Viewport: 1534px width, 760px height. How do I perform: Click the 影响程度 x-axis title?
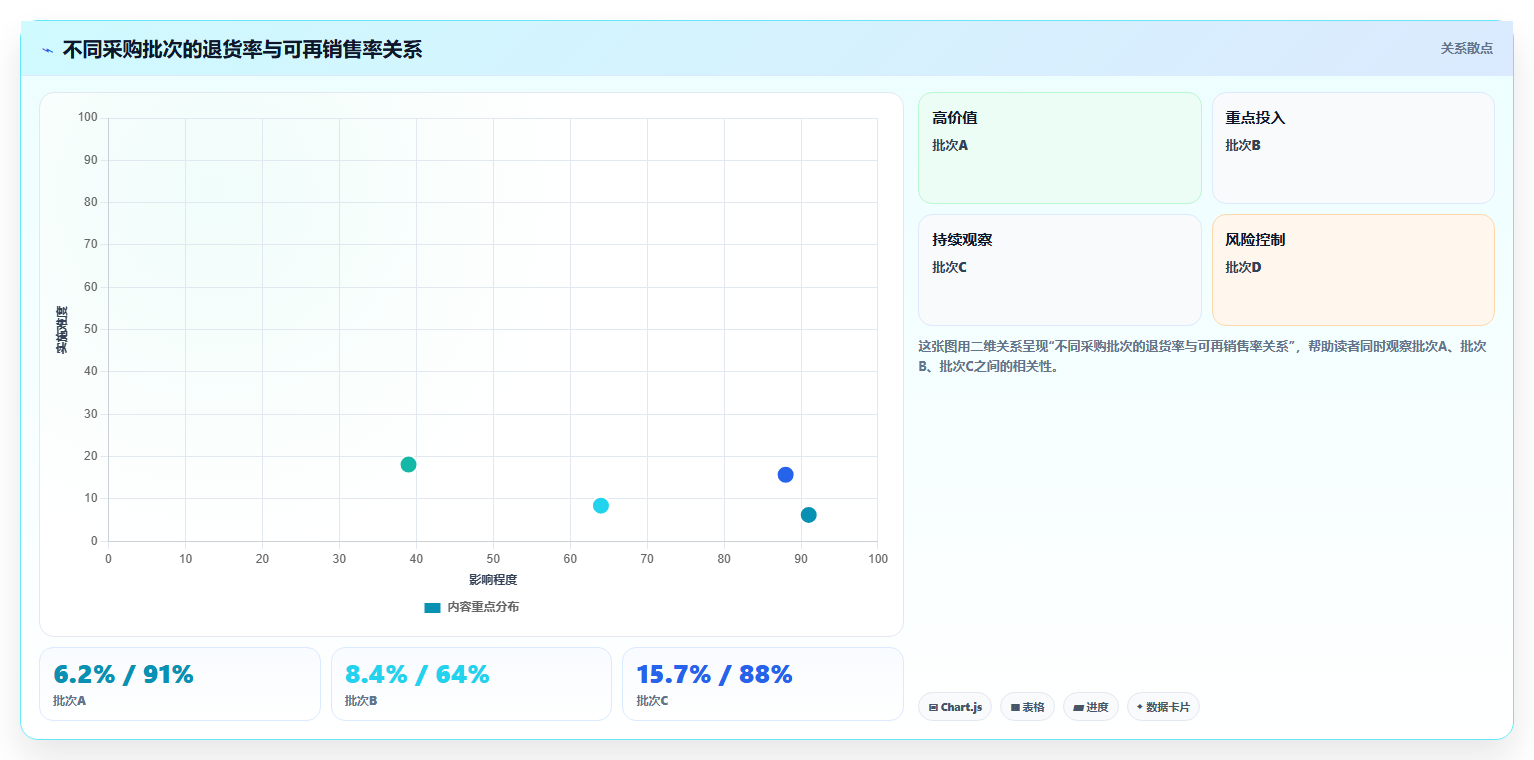[x=493, y=580]
